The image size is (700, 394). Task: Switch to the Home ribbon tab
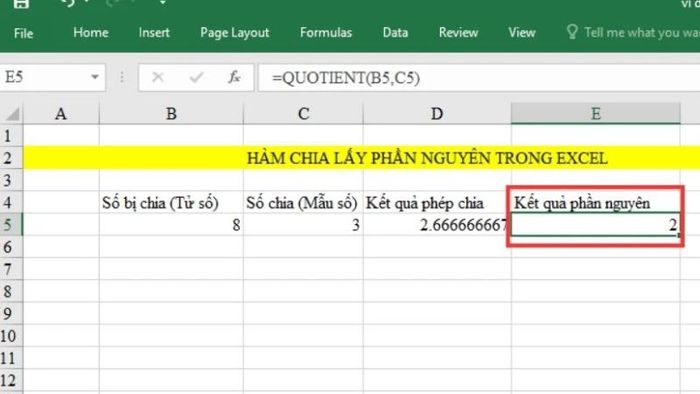(91, 33)
